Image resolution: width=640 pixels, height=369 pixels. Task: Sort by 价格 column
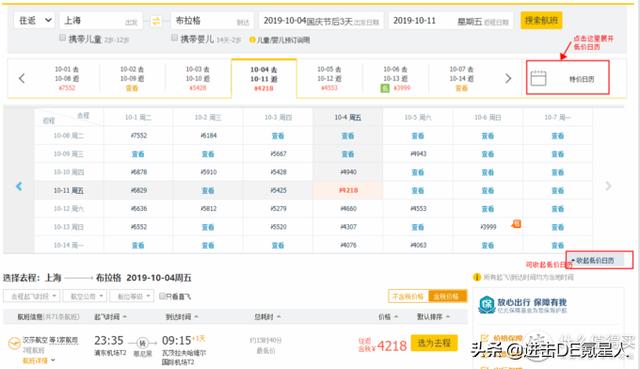[x=388, y=317]
